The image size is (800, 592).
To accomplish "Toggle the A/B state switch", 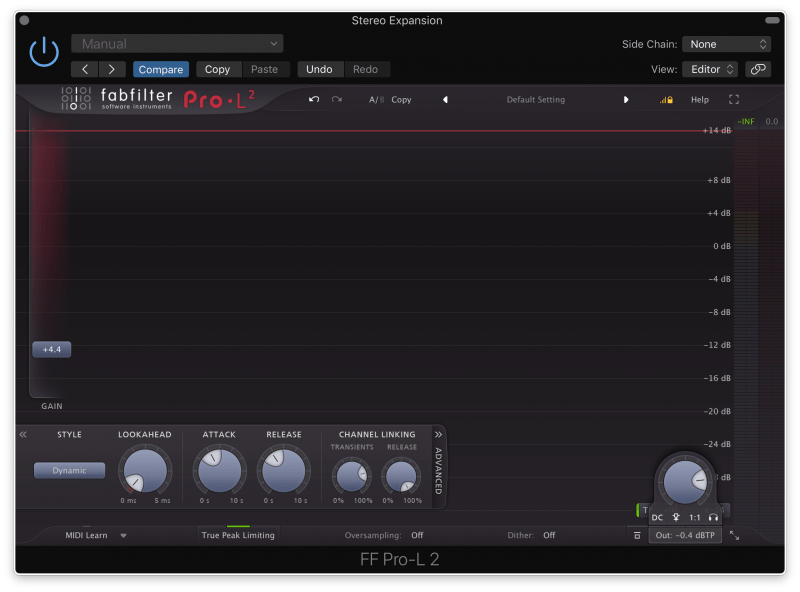I will pyautogui.click(x=377, y=100).
